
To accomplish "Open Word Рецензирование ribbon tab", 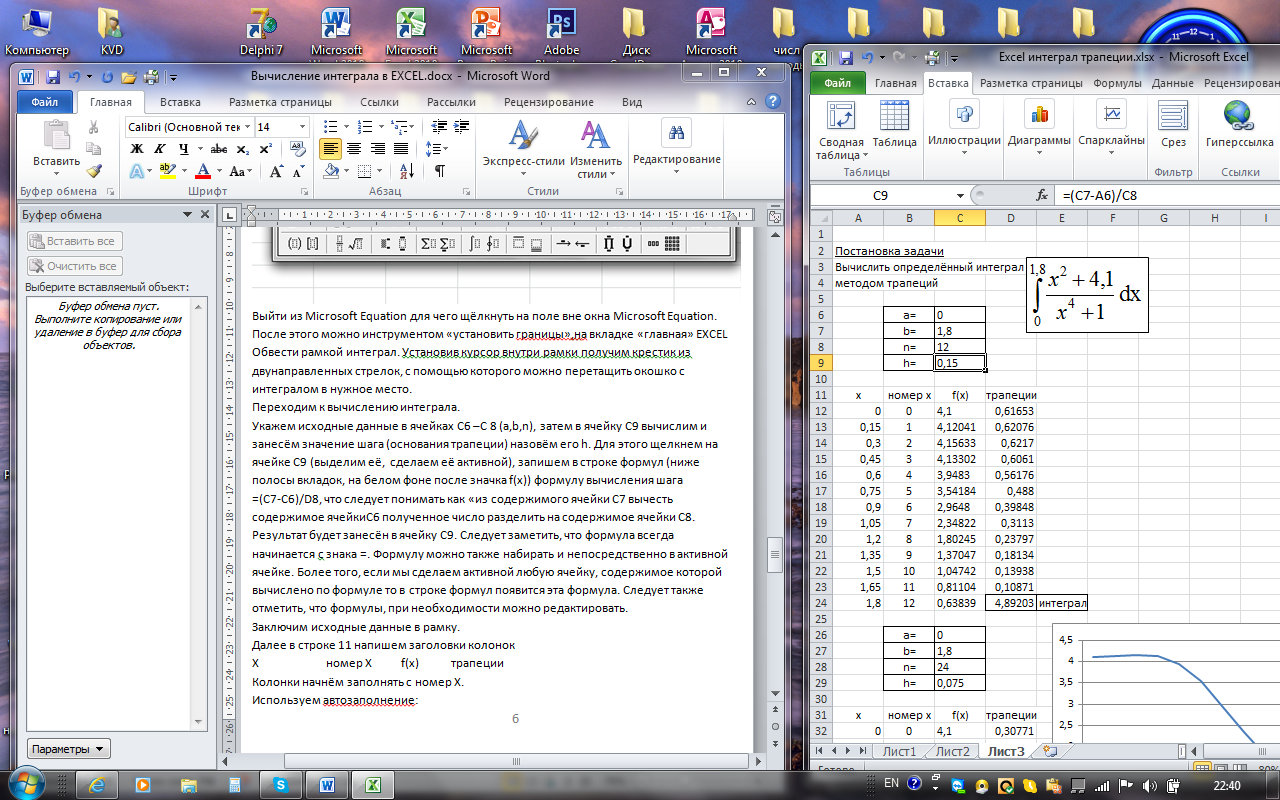I will point(549,102).
